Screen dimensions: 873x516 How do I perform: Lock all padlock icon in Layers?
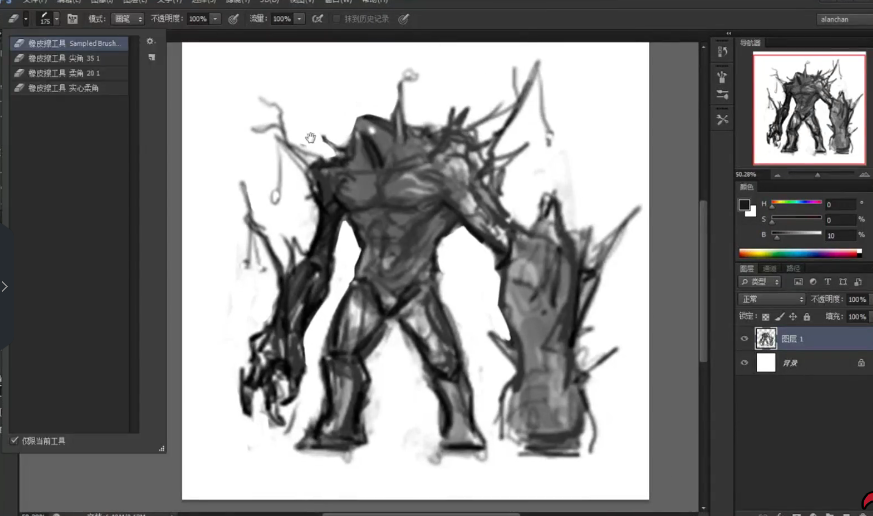807,317
